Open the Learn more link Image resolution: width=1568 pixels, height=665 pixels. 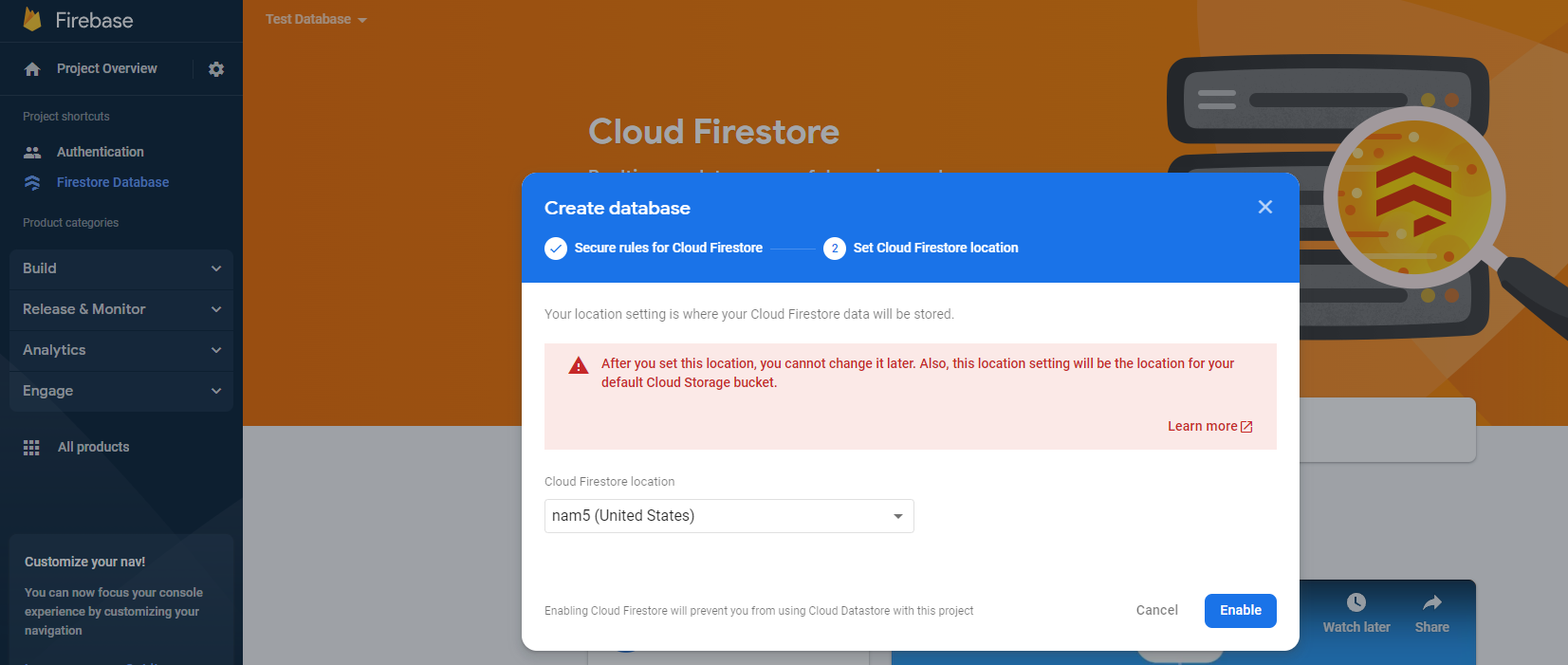click(x=1210, y=427)
